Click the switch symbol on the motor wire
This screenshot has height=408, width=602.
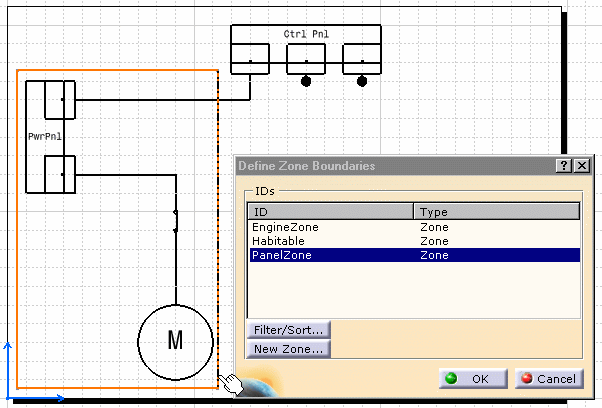176,221
